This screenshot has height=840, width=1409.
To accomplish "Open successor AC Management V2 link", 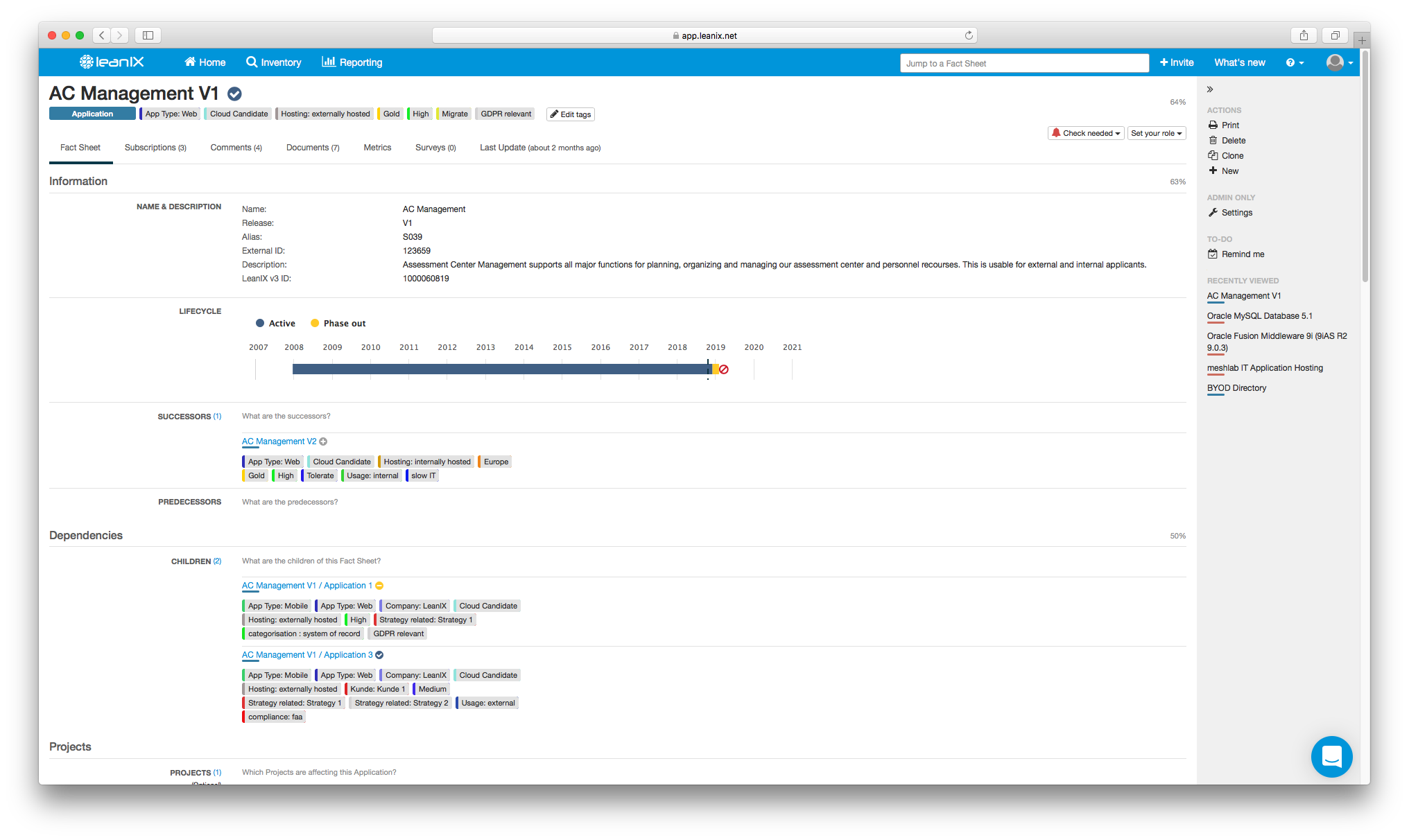I will tap(279, 441).
